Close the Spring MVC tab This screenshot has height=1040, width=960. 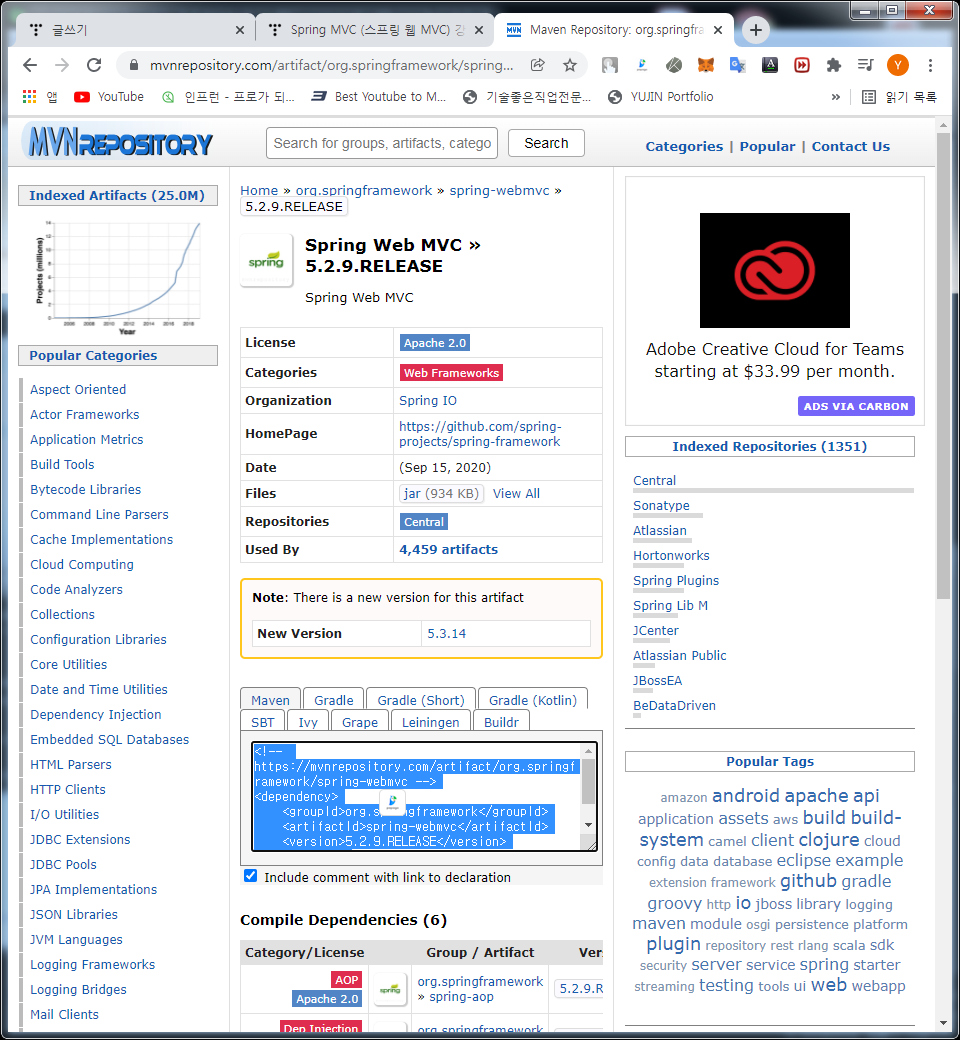pos(479,30)
